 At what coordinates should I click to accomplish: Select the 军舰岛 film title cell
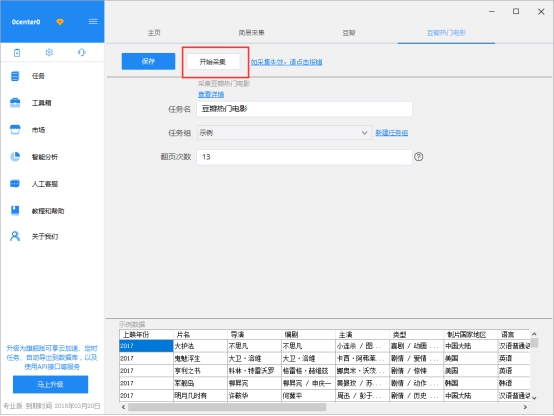200,383
